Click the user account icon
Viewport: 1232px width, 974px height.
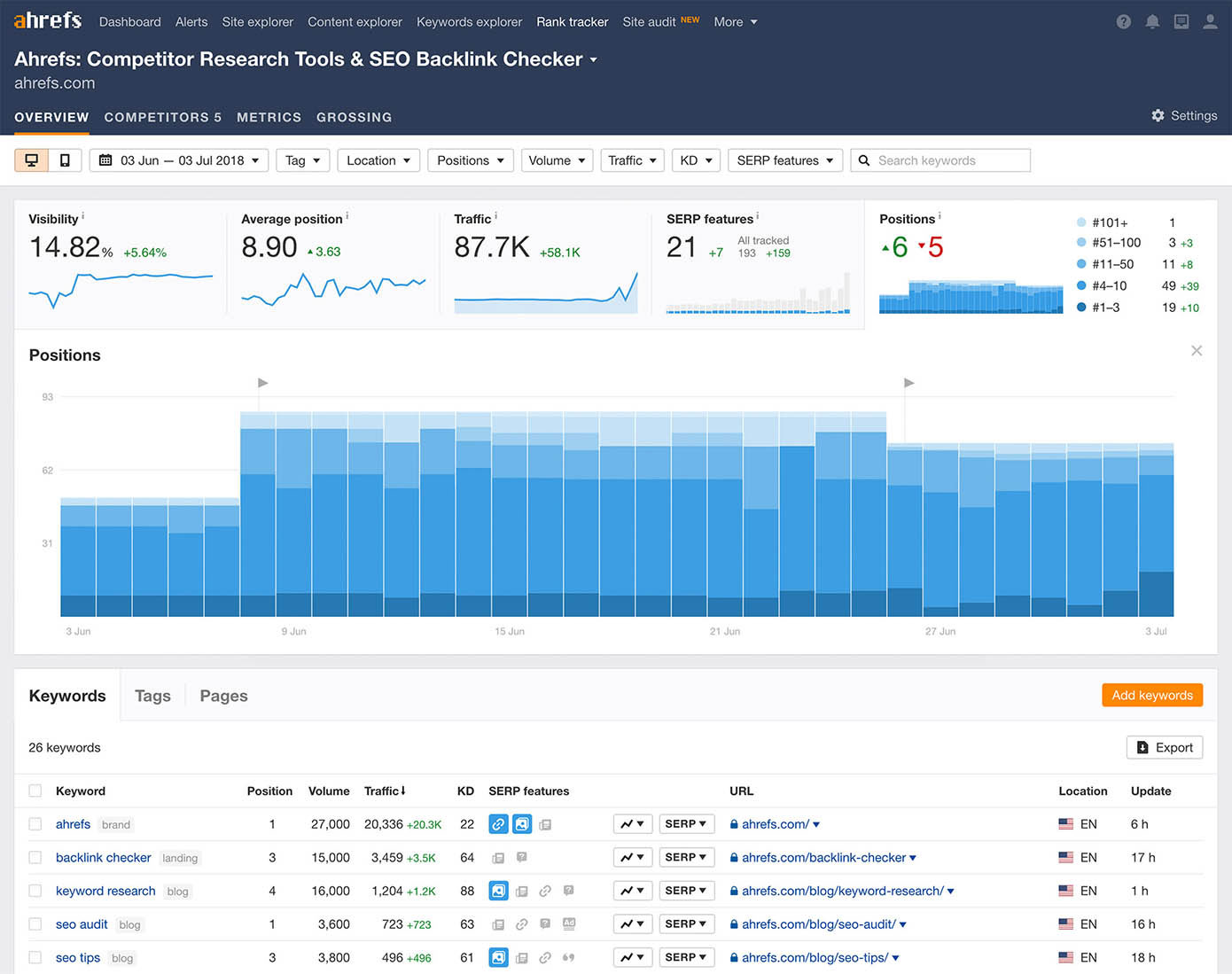(x=1210, y=21)
